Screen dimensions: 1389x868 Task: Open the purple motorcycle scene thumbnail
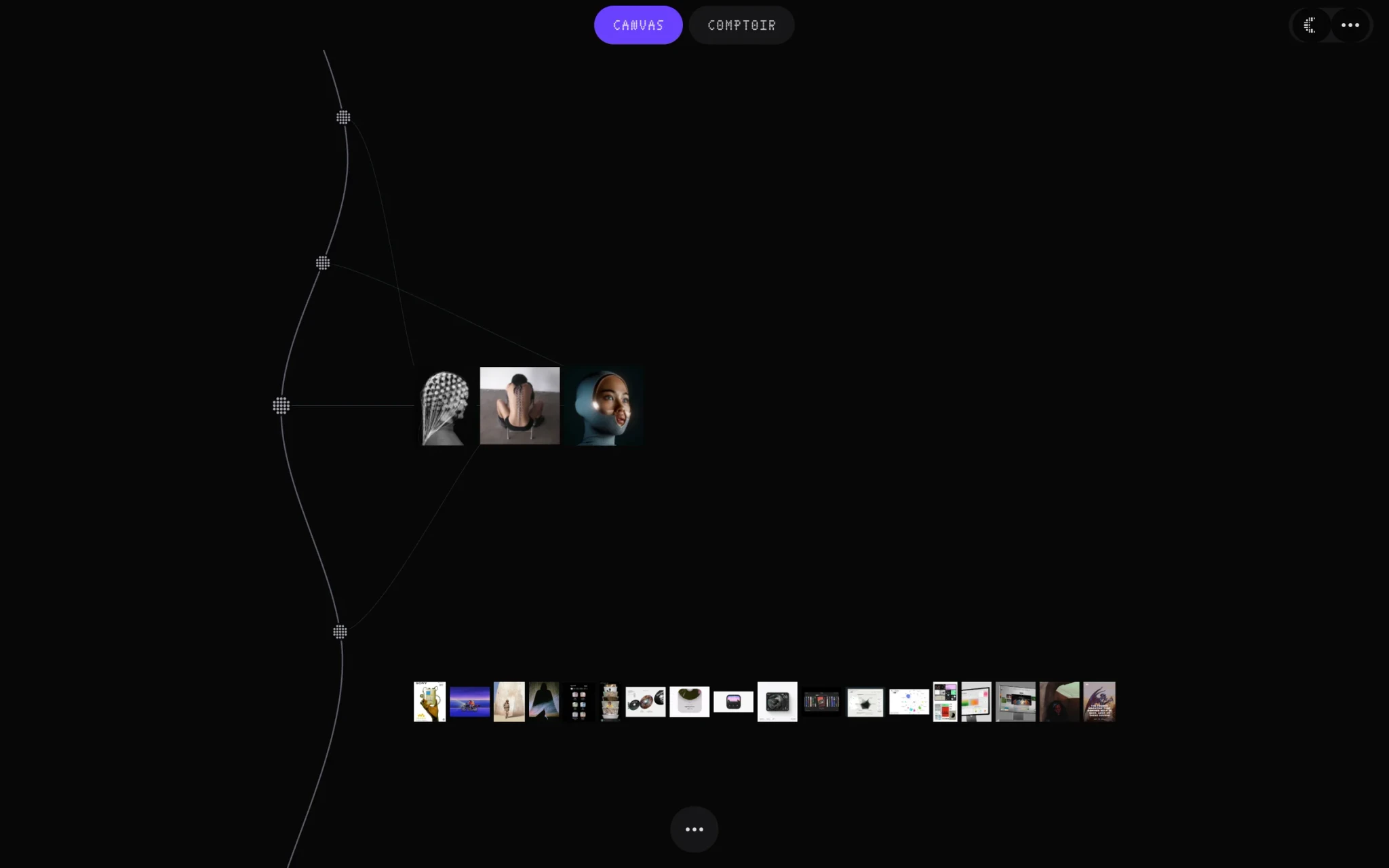(469, 702)
